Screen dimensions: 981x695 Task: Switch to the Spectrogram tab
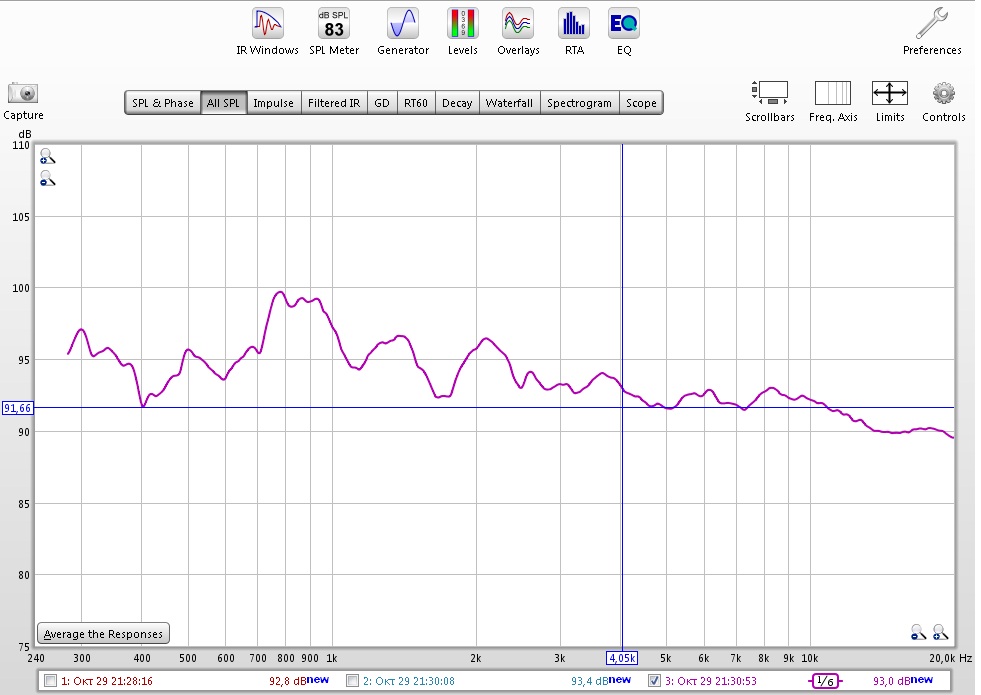(579, 103)
